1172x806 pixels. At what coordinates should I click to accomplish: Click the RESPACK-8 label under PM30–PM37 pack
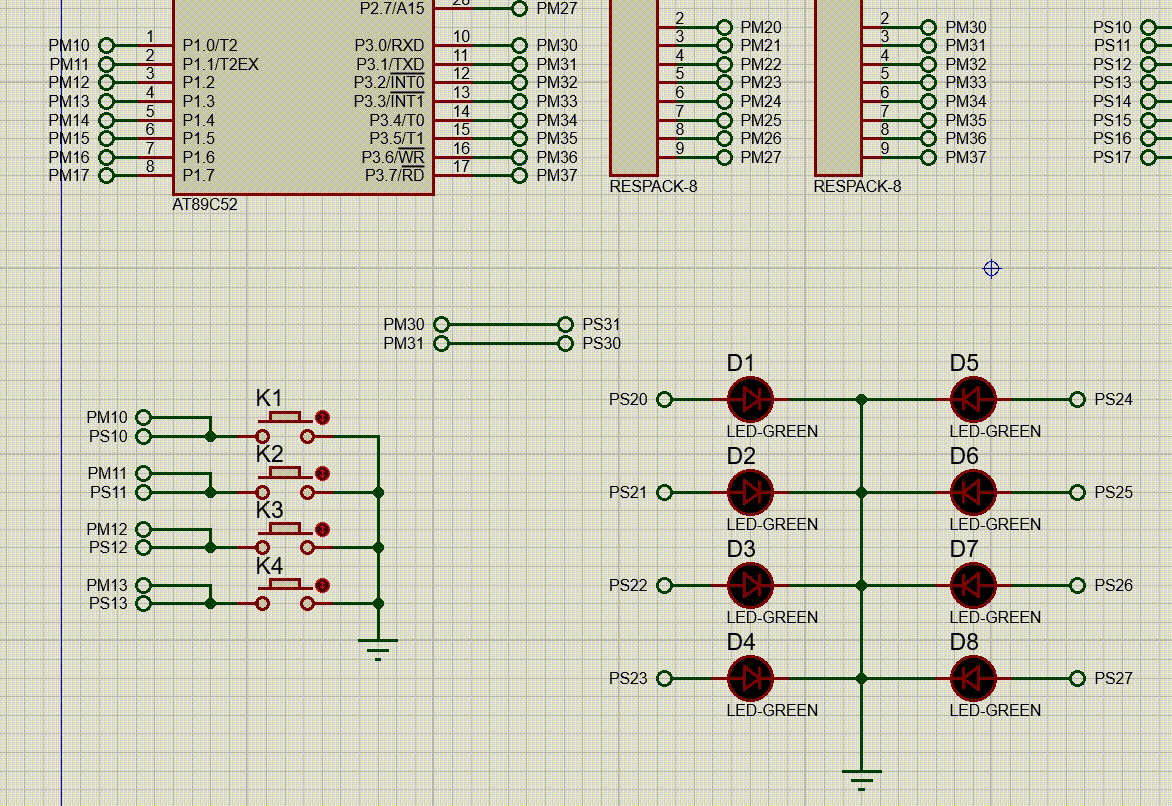pyautogui.click(x=857, y=186)
